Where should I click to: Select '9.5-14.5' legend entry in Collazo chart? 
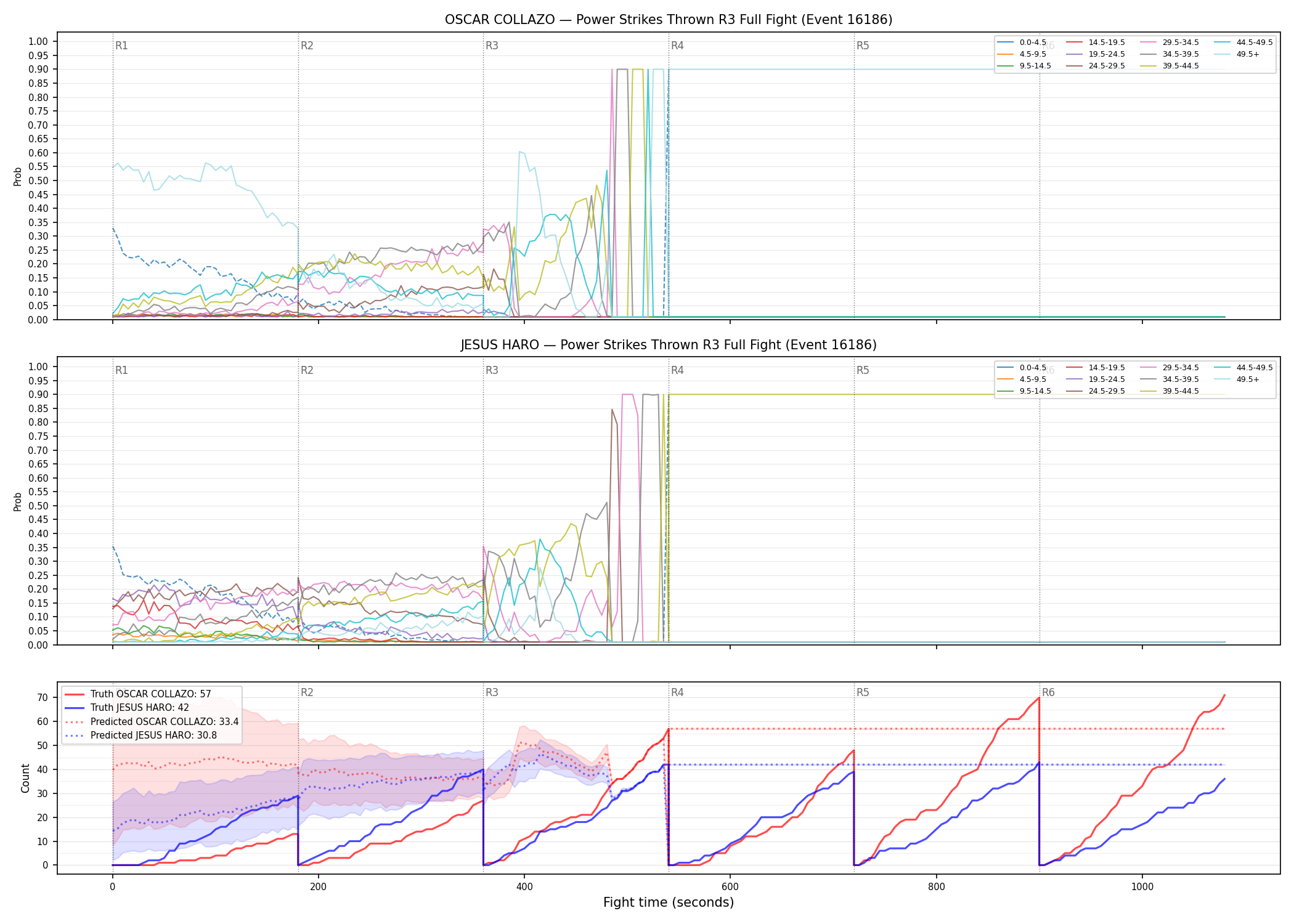pyautogui.click(x=1024, y=66)
